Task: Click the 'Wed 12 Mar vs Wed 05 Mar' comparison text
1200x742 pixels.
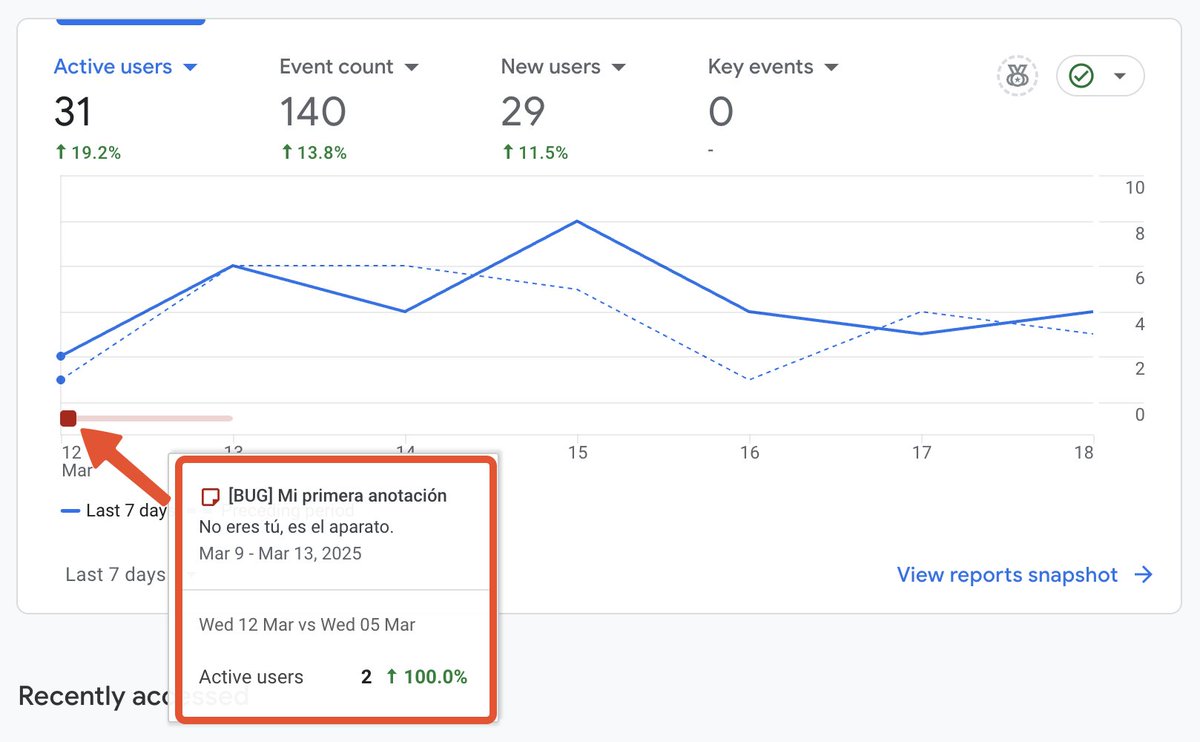Action: click(307, 625)
